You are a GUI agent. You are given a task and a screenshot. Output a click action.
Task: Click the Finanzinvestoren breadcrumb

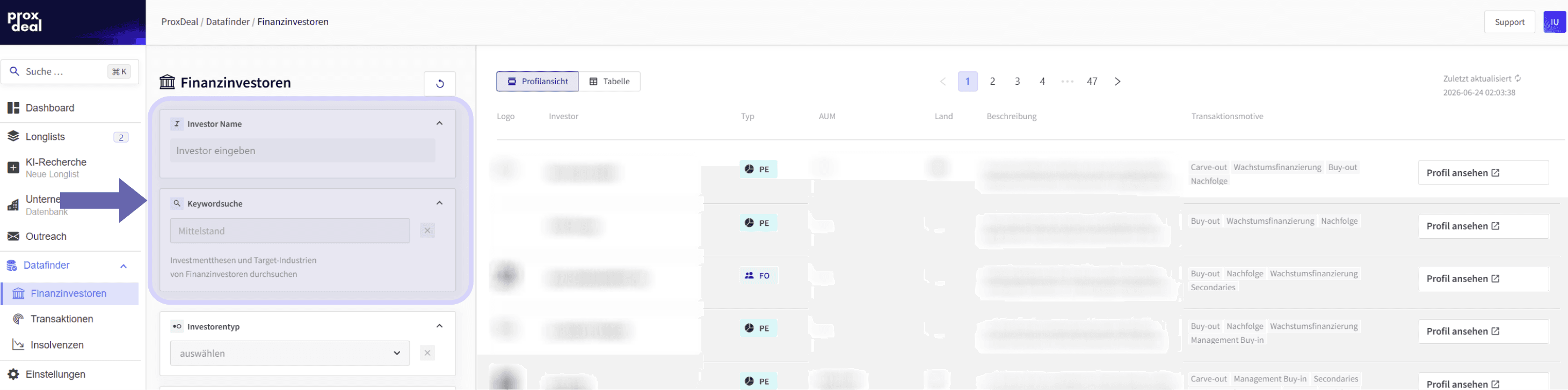click(293, 22)
